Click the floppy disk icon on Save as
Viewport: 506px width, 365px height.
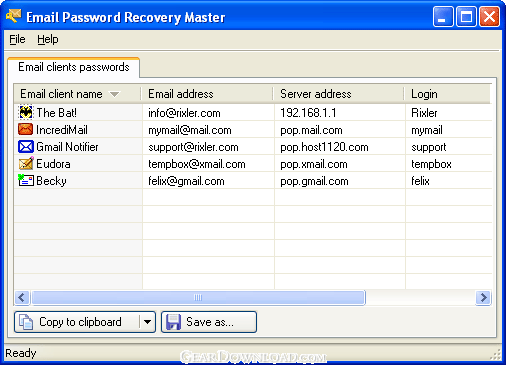coord(173,322)
